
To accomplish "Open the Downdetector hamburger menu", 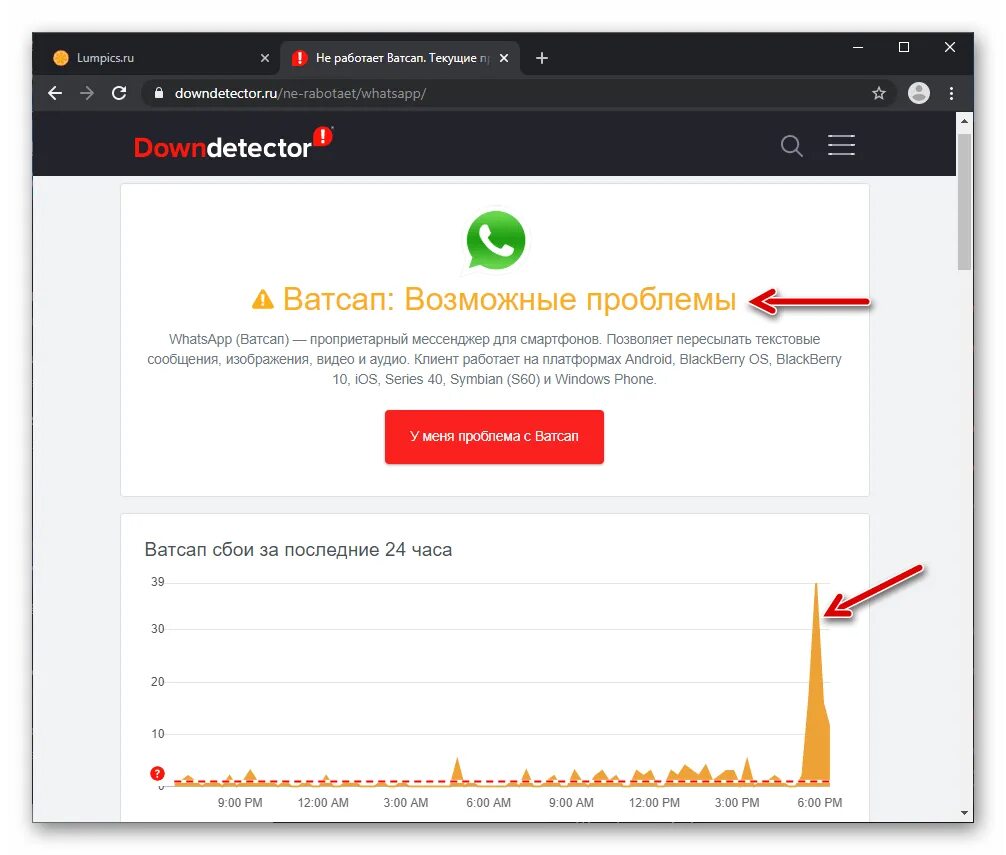I will (x=841, y=145).
